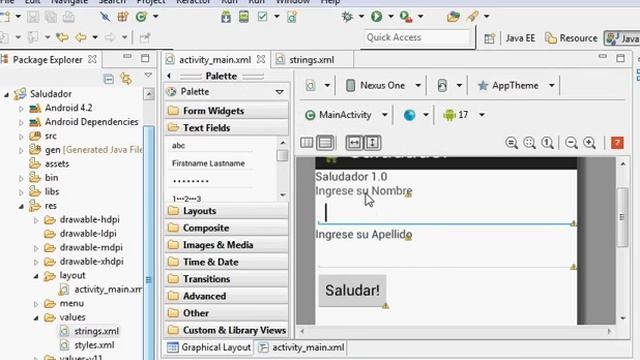
Task: Click the Saludar! button in layout
Action: (352, 291)
